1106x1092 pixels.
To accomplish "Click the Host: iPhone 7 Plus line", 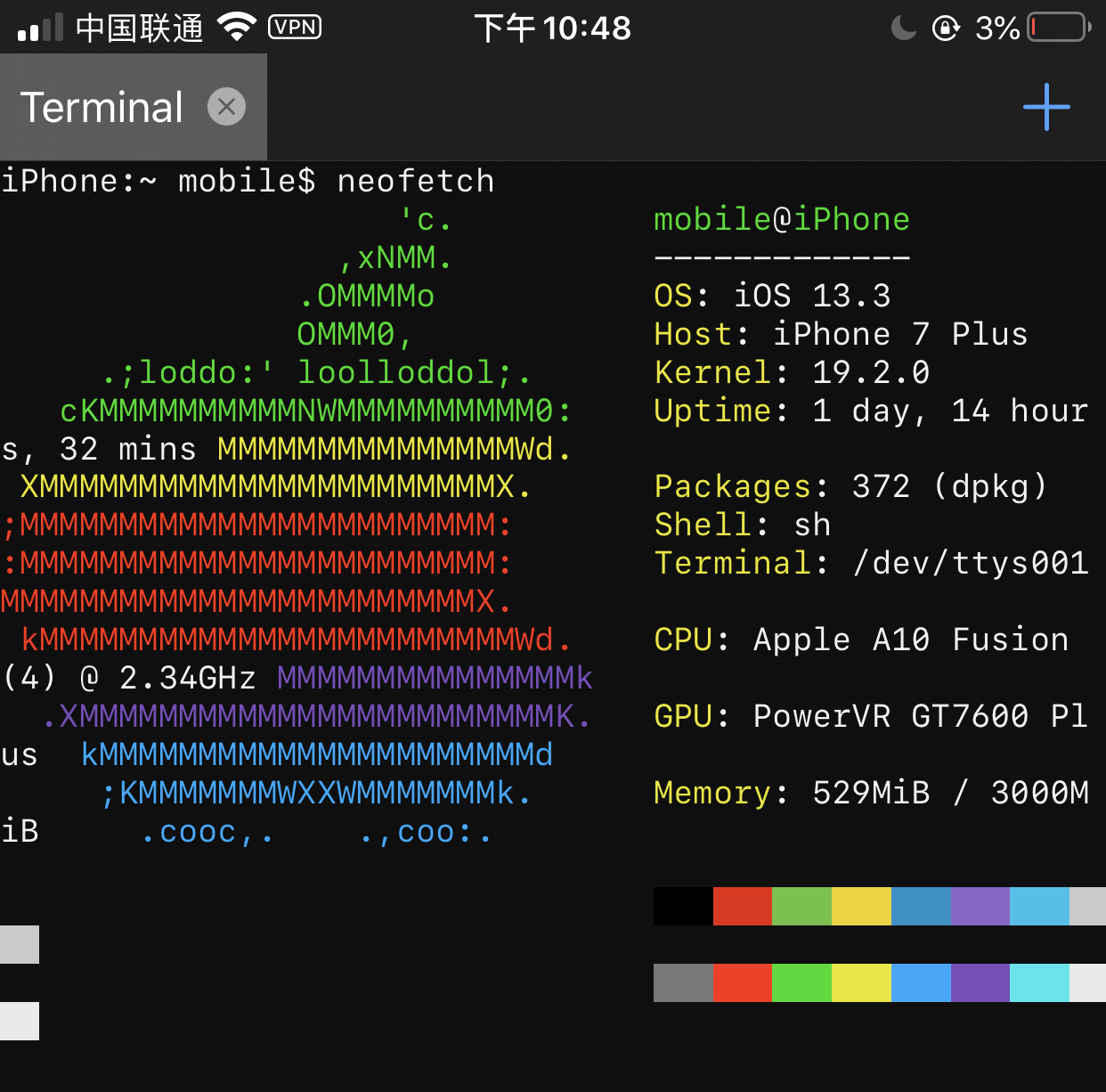I will (841, 334).
